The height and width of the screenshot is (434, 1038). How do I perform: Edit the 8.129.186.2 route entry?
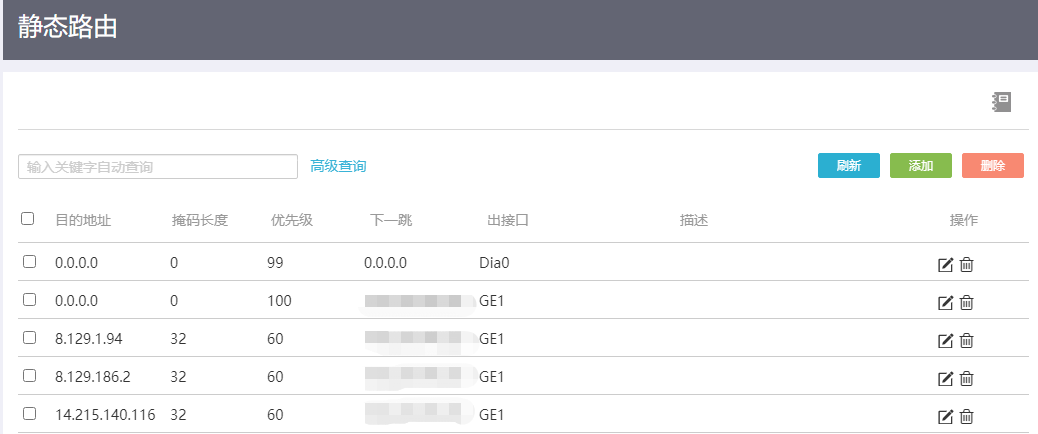[x=945, y=378]
